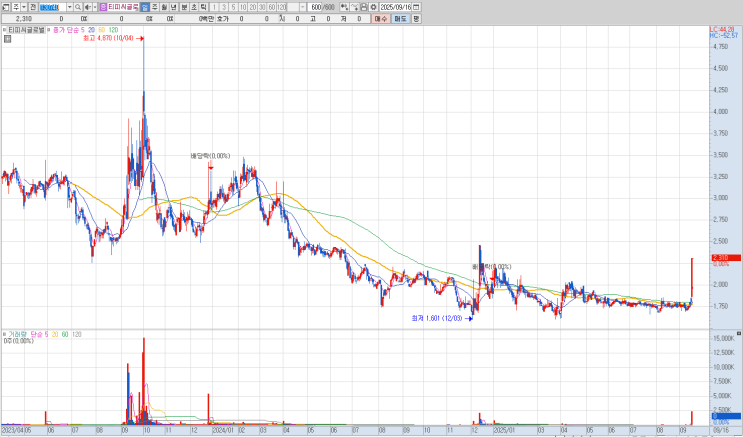The width and height of the screenshot is (743, 437).
Task: Click the pink price MA 5 label
Action: (82, 29)
